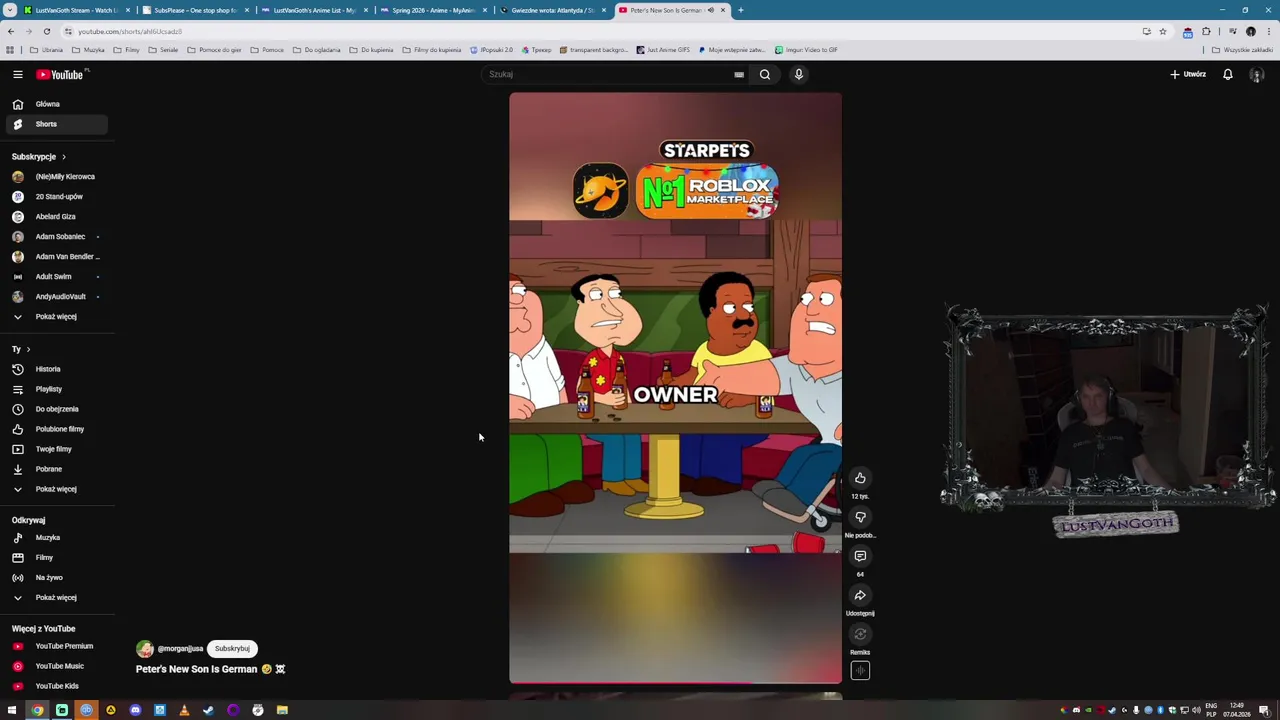Open the Short's sound thumbnail

coord(860,671)
